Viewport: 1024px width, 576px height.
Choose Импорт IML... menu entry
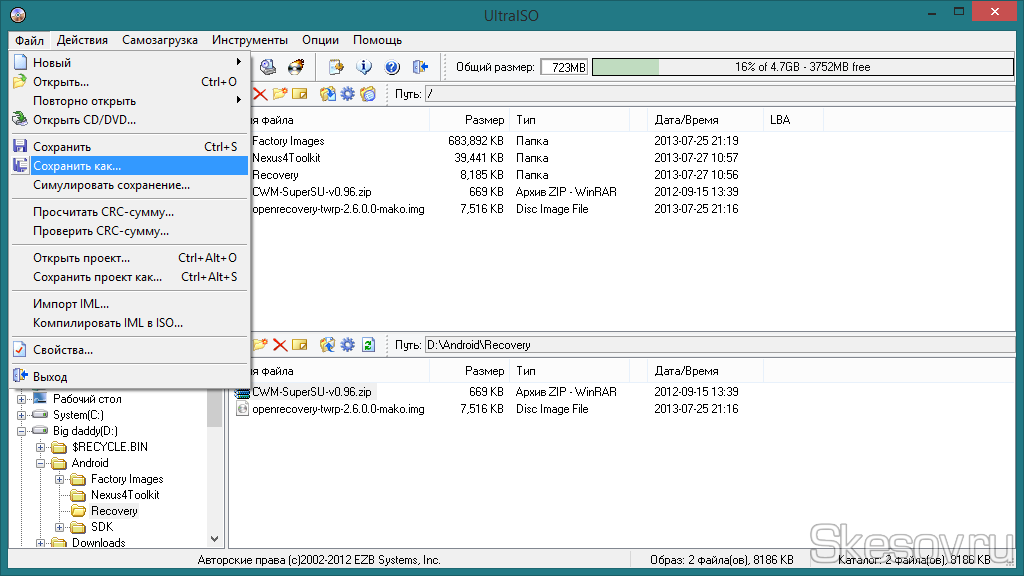tap(129, 304)
